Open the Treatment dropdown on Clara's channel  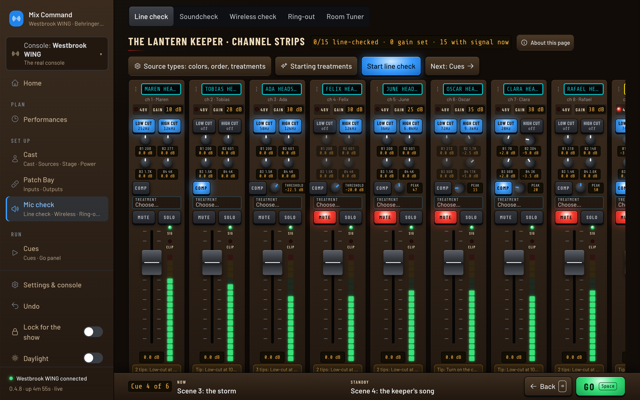click(x=519, y=202)
